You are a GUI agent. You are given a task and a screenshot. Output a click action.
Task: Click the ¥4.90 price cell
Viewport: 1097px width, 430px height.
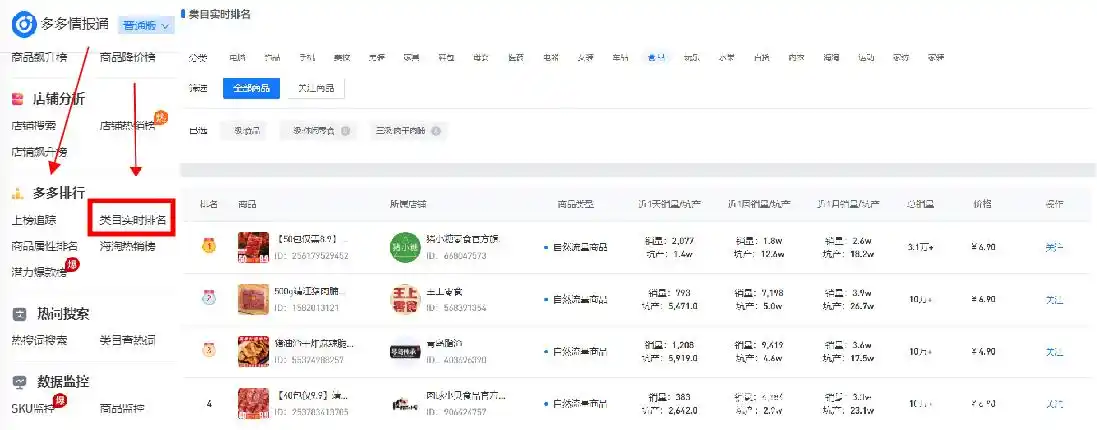[x=984, y=352]
